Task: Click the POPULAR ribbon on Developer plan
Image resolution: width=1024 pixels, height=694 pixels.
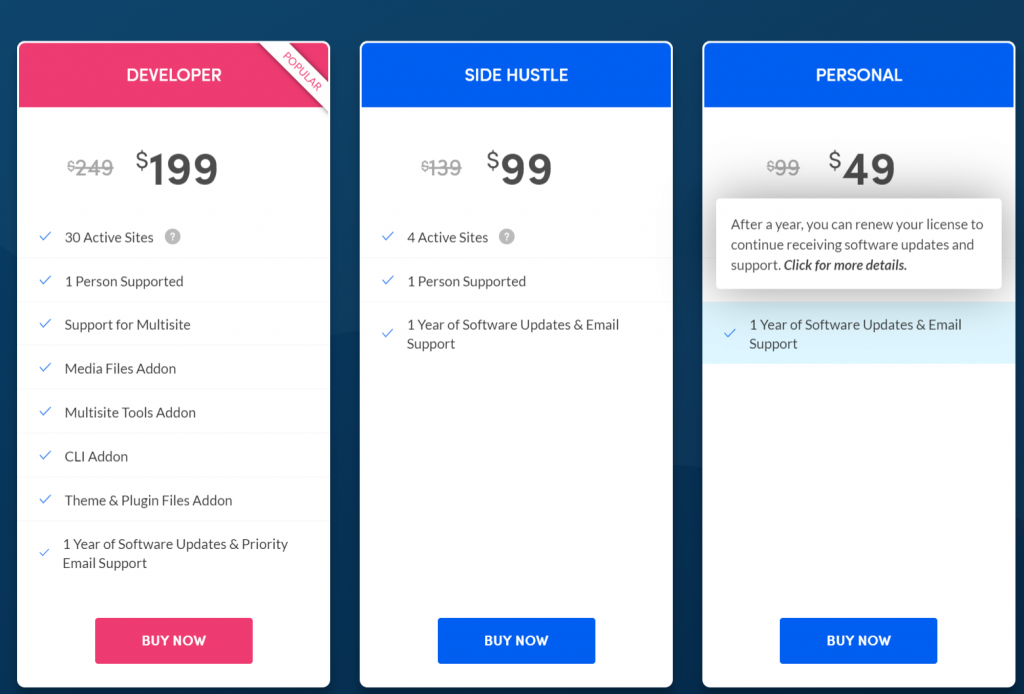Action: coord(302,71)
